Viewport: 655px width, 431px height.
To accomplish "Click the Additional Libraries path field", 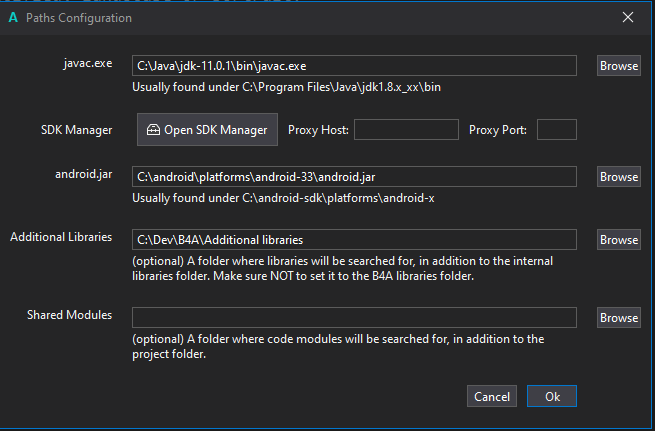I will 354,240.
